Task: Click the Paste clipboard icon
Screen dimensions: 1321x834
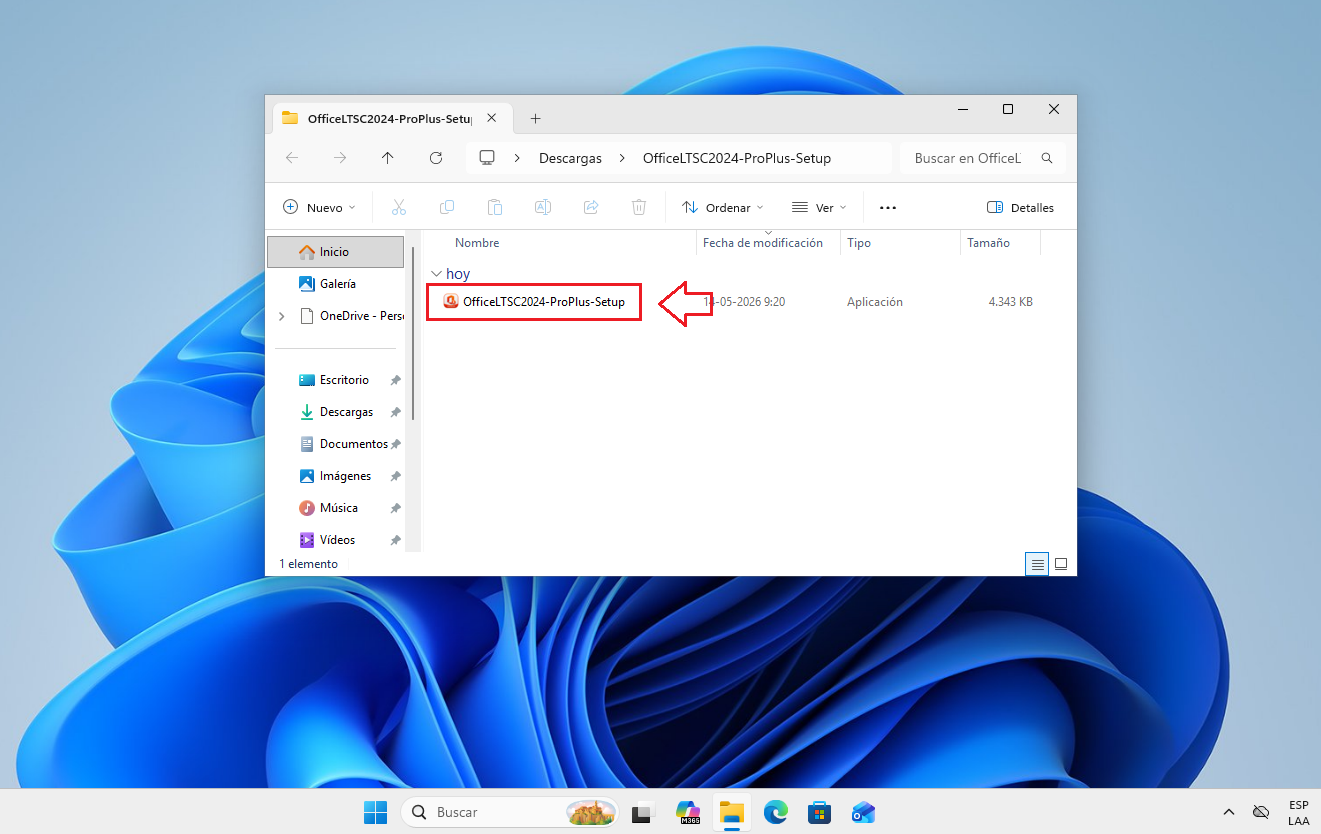Action: [495, 207]
